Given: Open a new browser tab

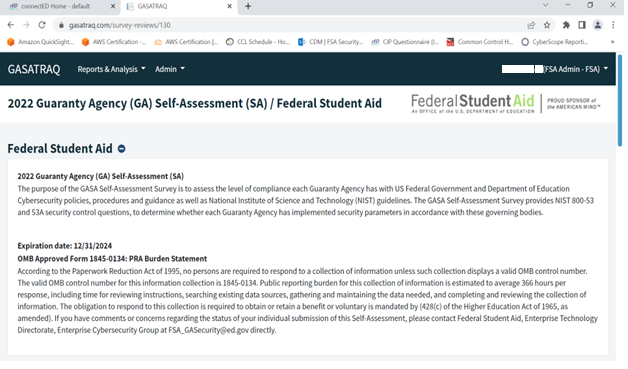Looking at the screenshot, I should 248,6.
